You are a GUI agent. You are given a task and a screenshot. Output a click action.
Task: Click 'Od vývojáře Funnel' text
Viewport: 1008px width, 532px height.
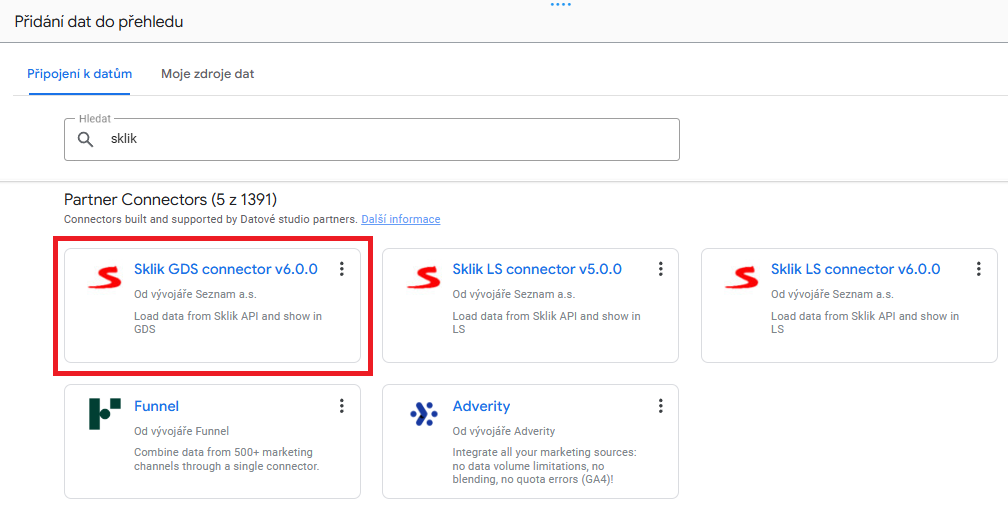coord(181,431)
